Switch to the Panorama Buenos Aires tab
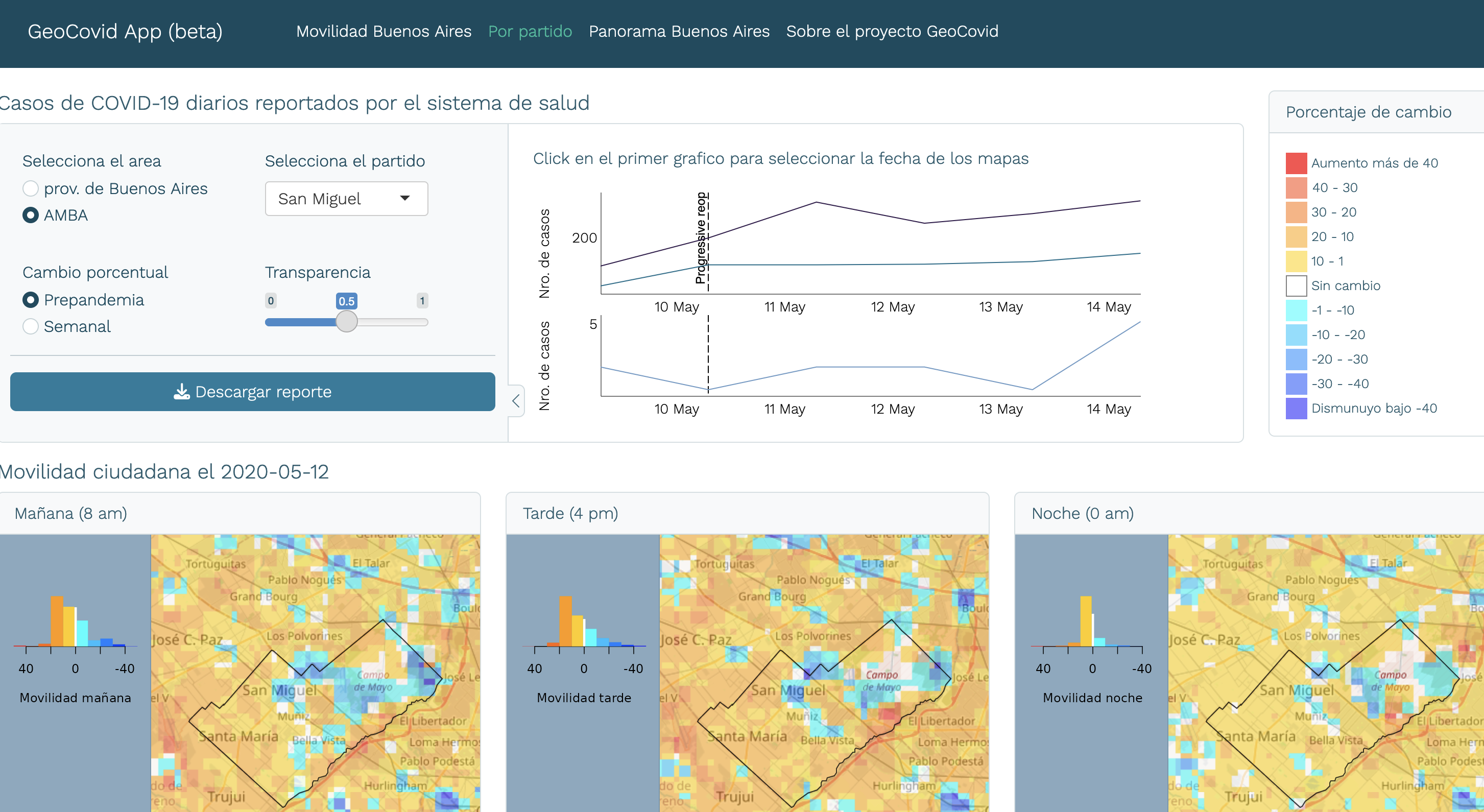This screenshot has width=1484, height=812. click(679, 31)
